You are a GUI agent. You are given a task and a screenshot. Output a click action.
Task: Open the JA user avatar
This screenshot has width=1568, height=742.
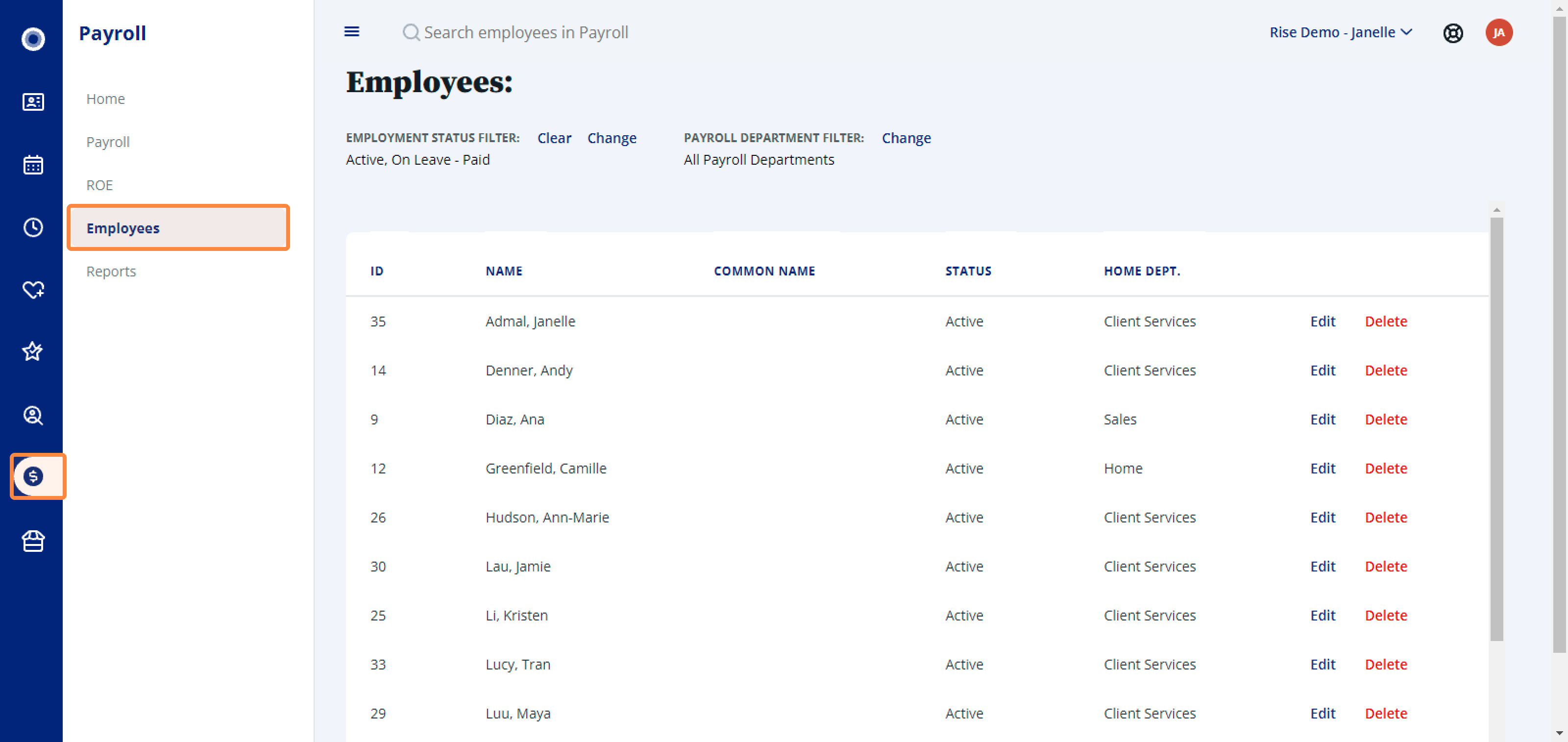tap(1498, 32)
